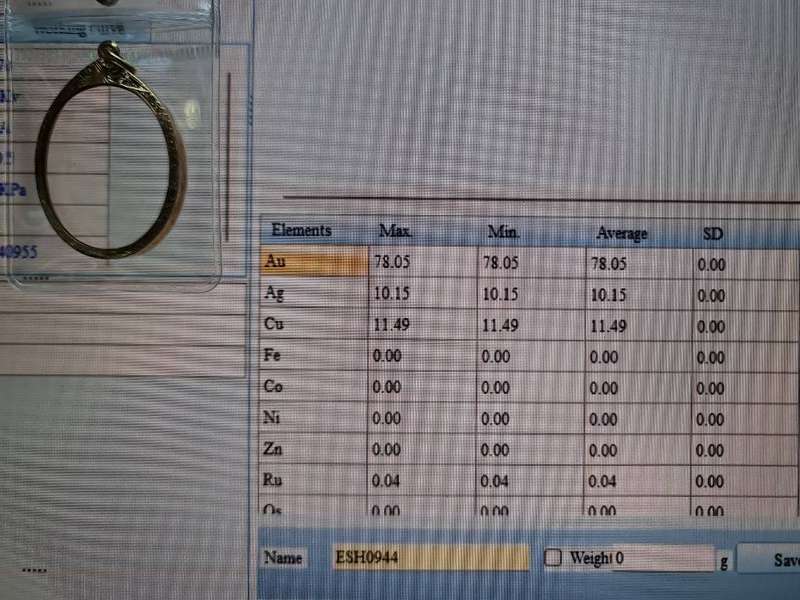Click the Elements column header
The height and width of the screenshot is (600, 800).
pyautogui.click(x=301, y=231)
